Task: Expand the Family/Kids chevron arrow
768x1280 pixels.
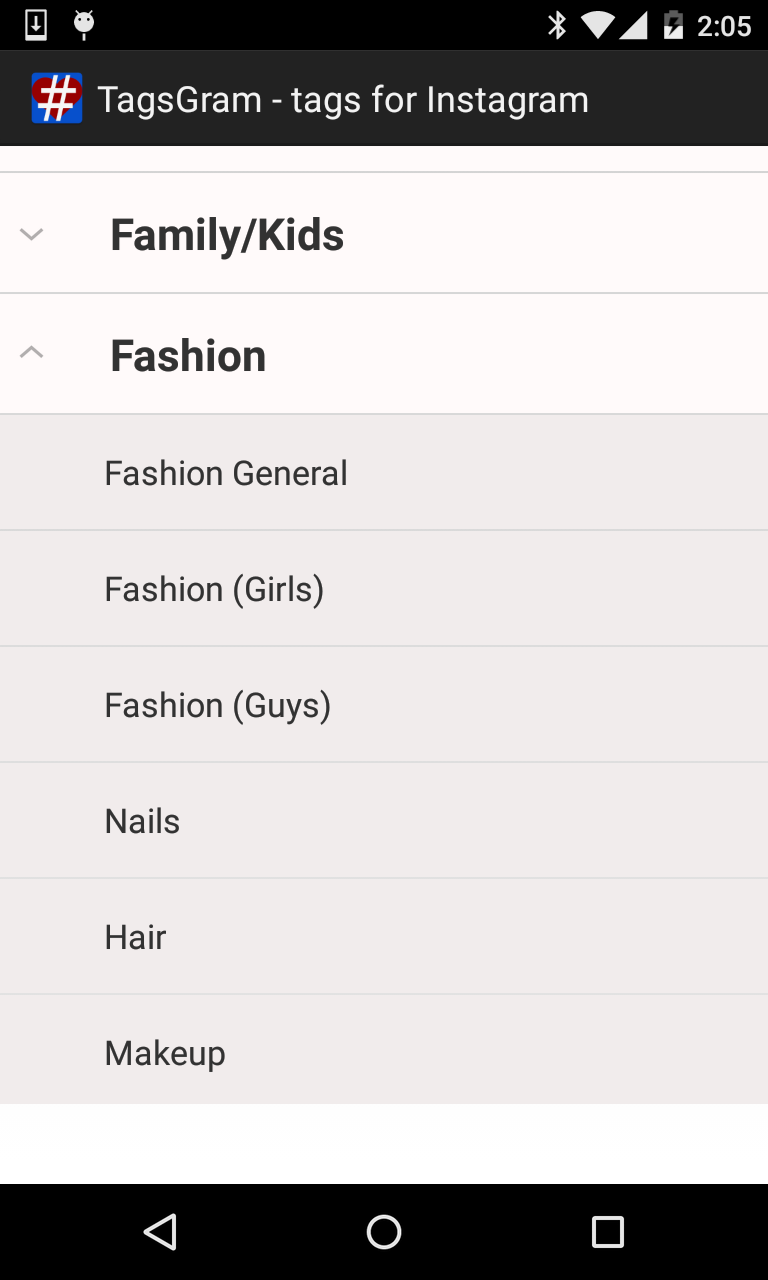Action: click(32, 235)
